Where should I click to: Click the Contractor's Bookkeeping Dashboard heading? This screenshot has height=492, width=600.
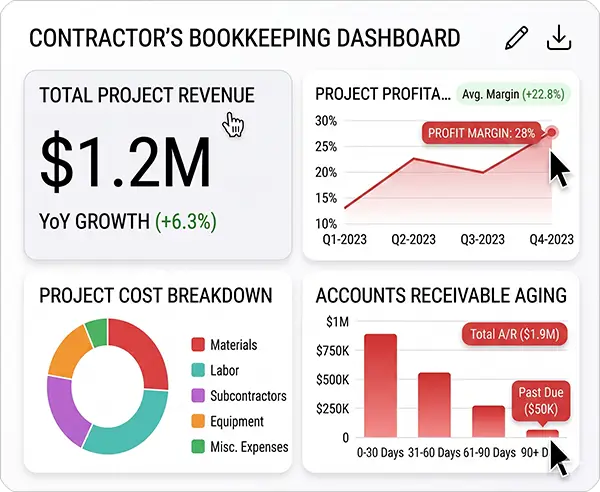click(x=245, y=38)
